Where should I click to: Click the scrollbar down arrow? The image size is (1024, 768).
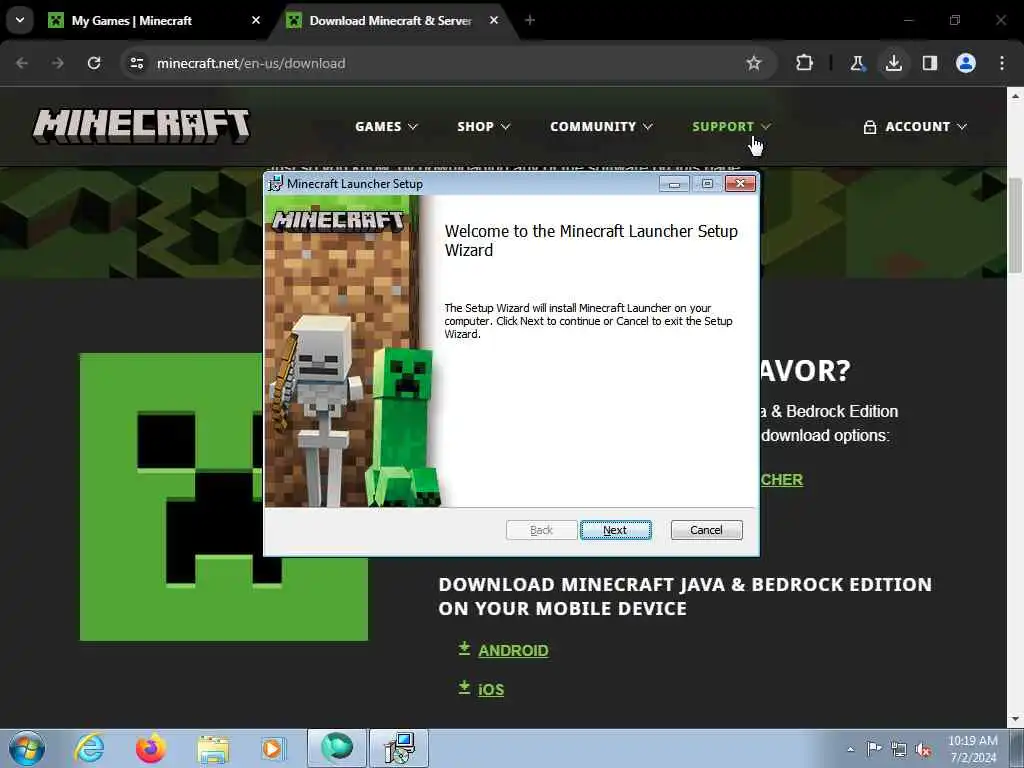click(x=1015, y=719)
